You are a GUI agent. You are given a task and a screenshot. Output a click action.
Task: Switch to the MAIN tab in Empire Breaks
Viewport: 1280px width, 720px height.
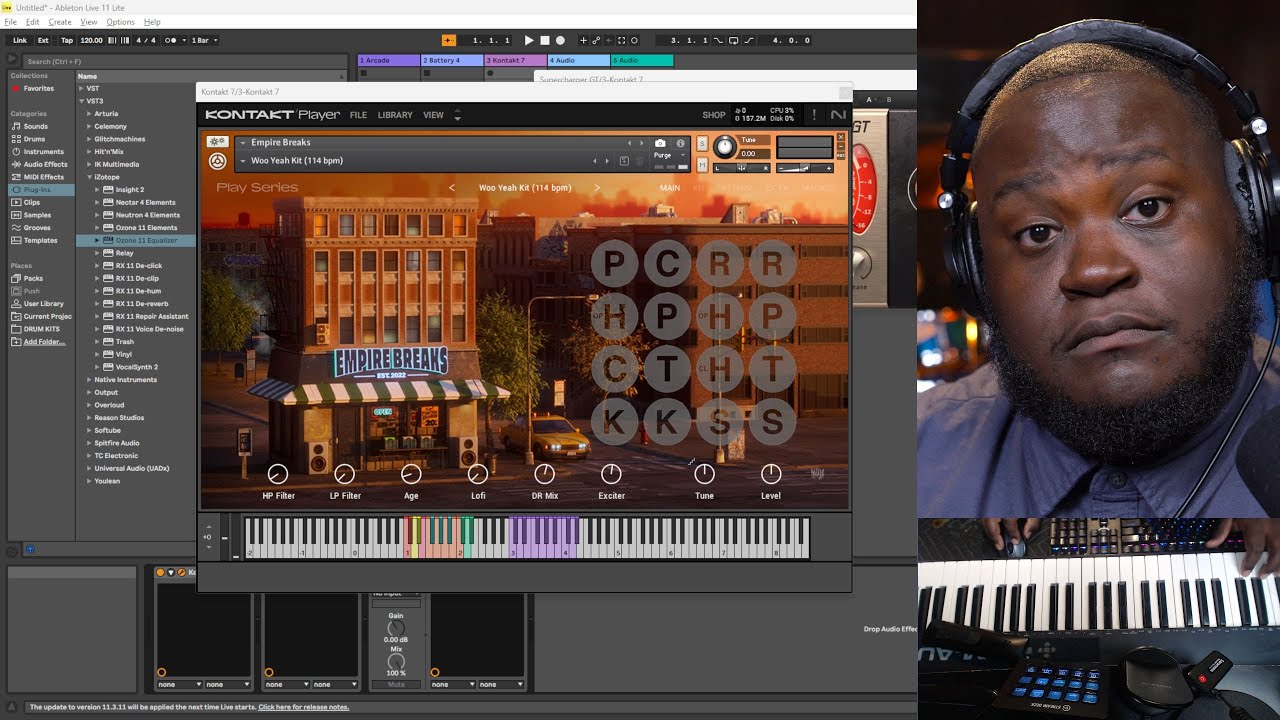(670, 188)
